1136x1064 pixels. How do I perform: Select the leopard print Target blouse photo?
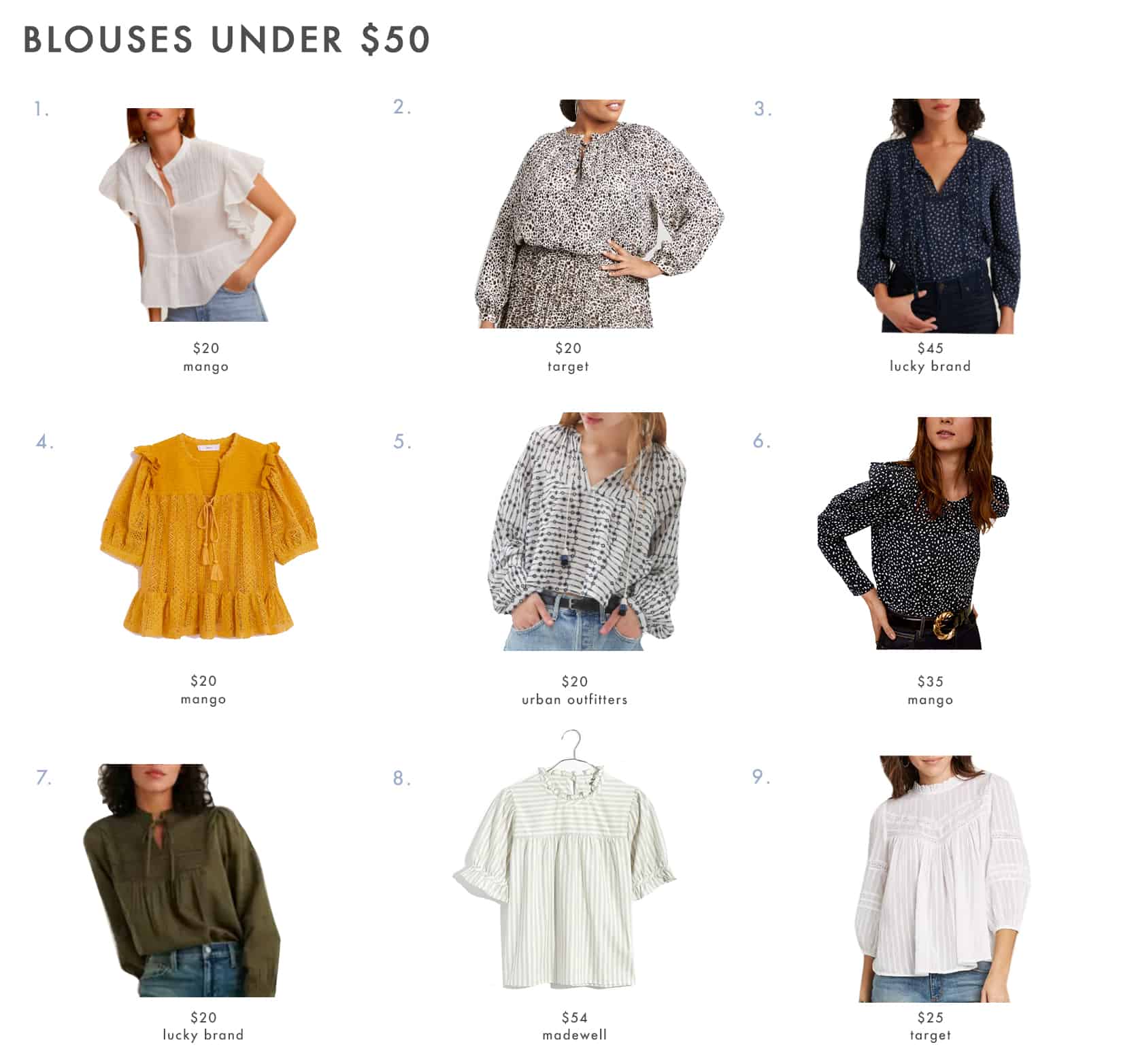pyautogui.click(x=599, y=214)
